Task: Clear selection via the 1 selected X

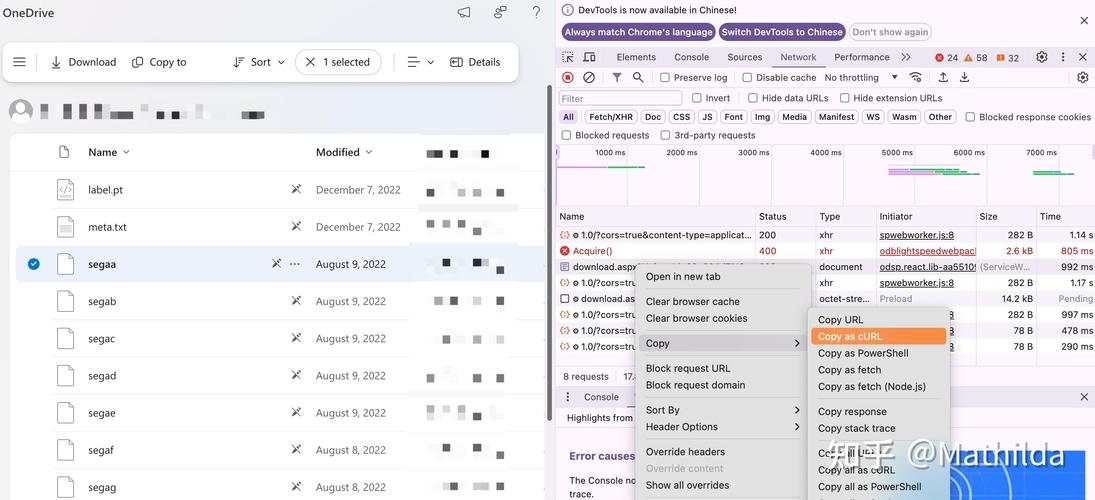Action: (311, 62)
